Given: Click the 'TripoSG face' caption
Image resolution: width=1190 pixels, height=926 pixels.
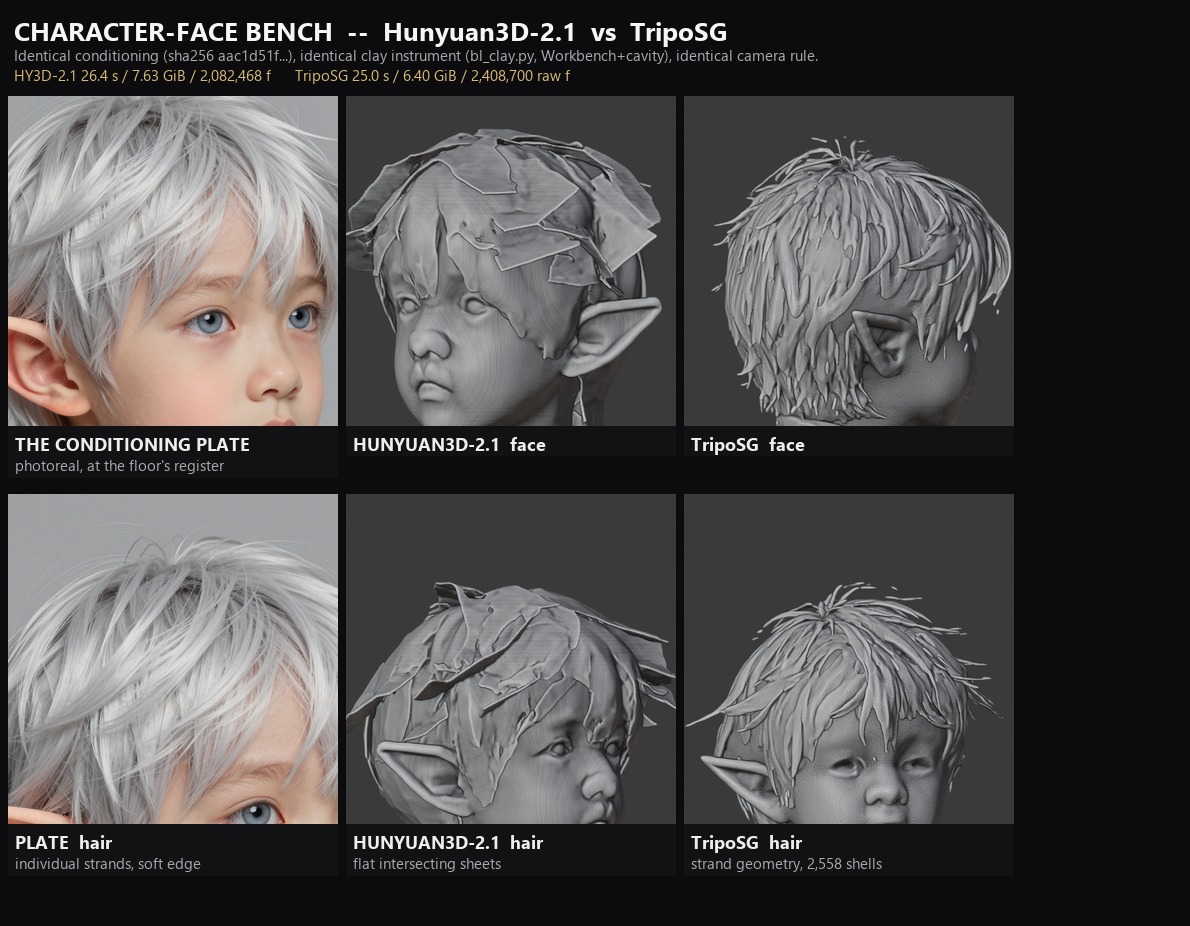Looking at the screenshot, I should point(748,445).
